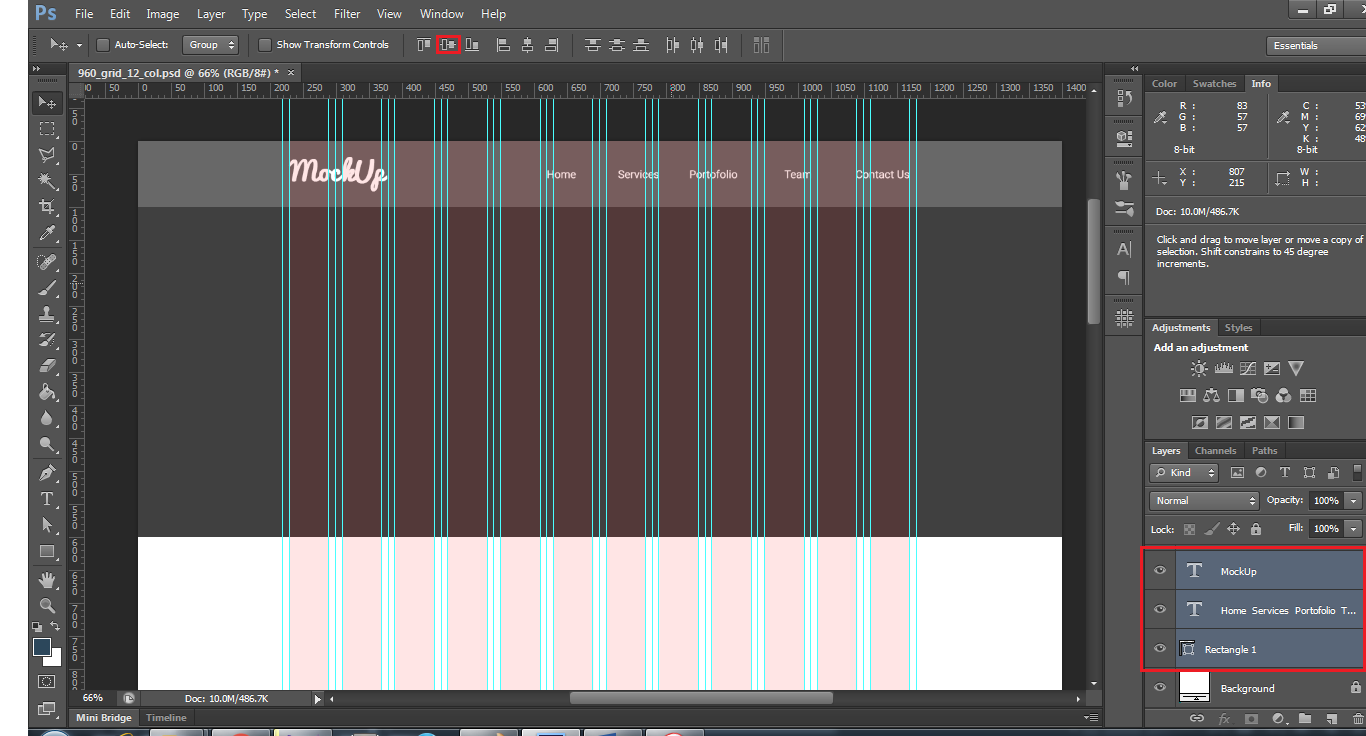Hide the MockUp text layer

(1160, 571)
